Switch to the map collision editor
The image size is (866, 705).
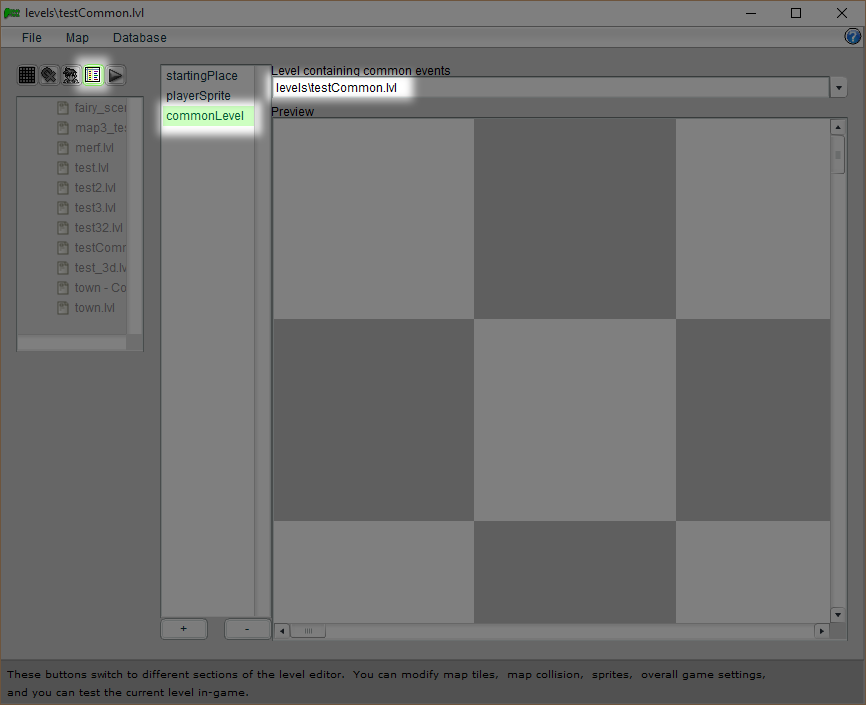click(49, 75)
